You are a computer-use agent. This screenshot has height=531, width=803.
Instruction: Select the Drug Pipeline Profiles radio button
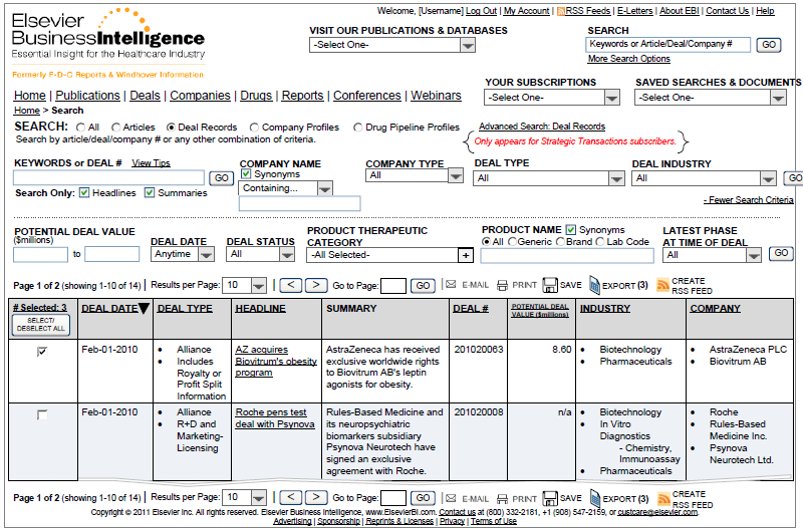(358, 127)
